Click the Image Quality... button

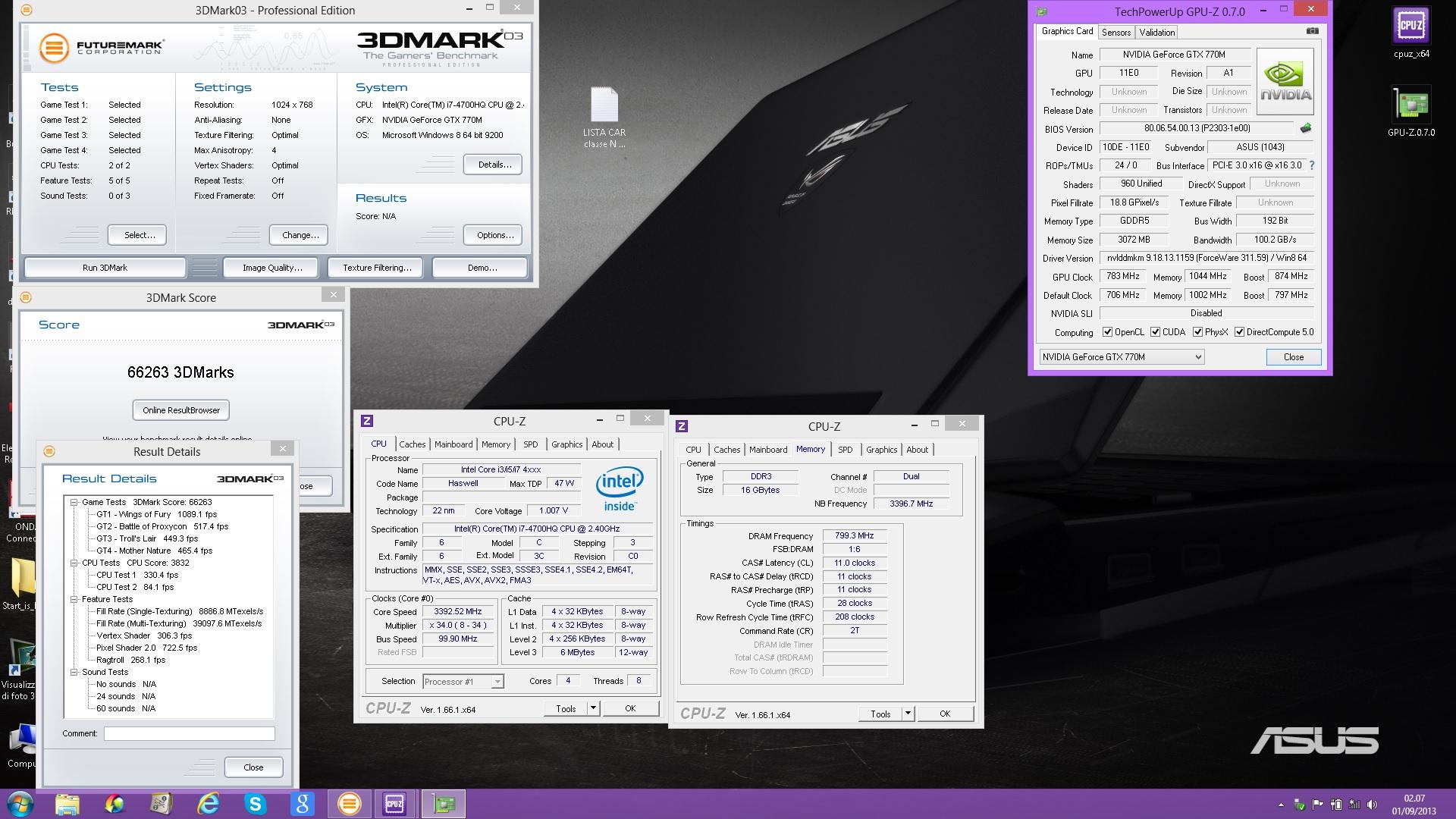[x=272, y=268]
